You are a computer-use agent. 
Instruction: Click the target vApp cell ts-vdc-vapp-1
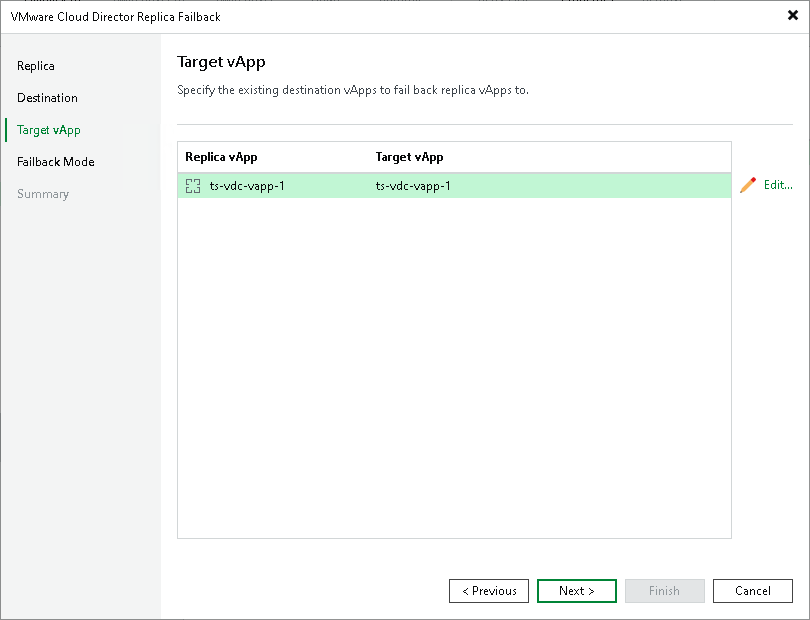pos(413,186)
